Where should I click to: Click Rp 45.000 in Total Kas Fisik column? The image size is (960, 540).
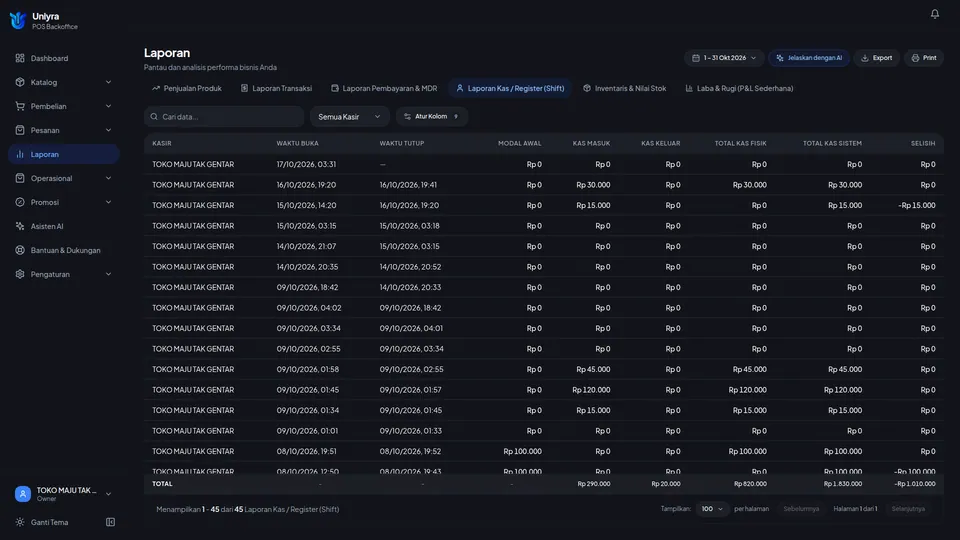pyautogui.click(x=749, y=369)
